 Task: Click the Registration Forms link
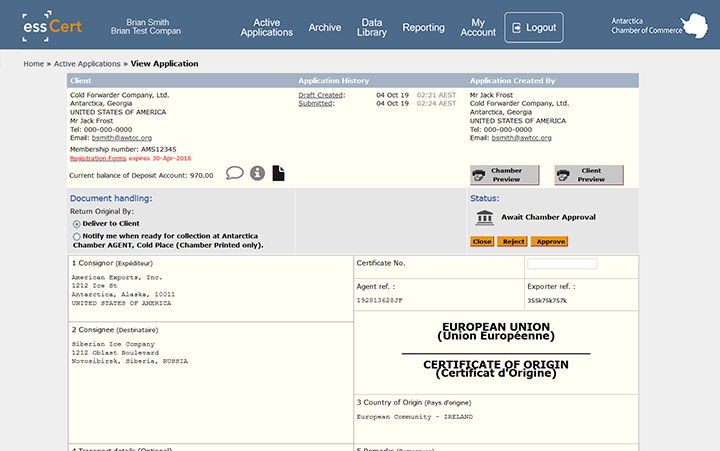coord(98,158)
